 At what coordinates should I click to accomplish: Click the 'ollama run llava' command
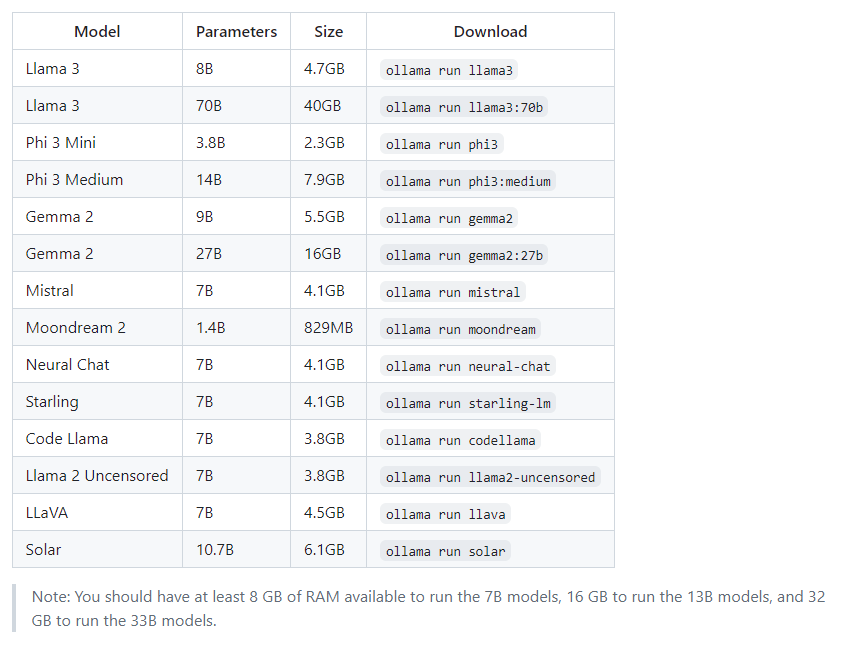point(445,513)
